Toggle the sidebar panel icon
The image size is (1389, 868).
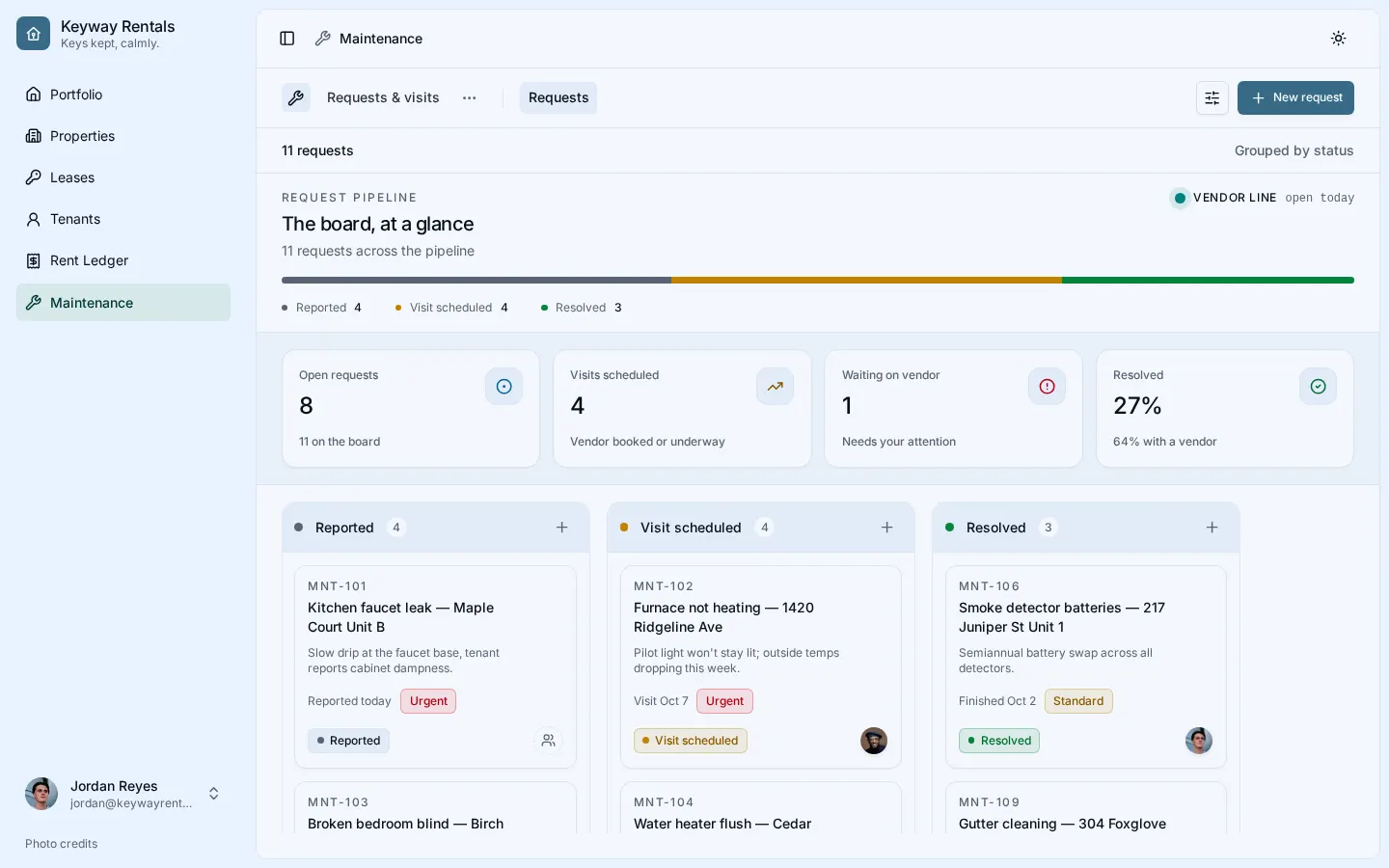point(286,39)
